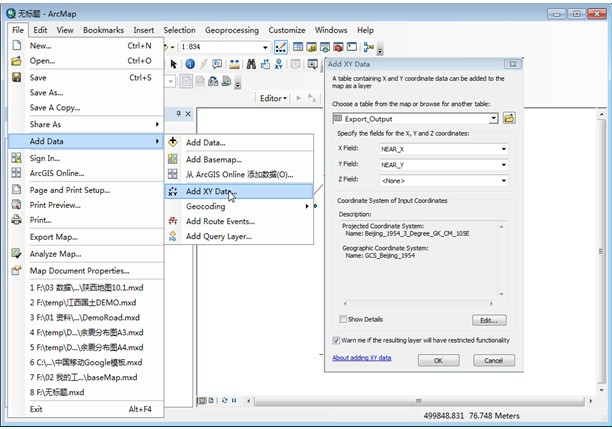Choose Map Document Properties in File menu

pyautogui.click(x=85, y=271)
